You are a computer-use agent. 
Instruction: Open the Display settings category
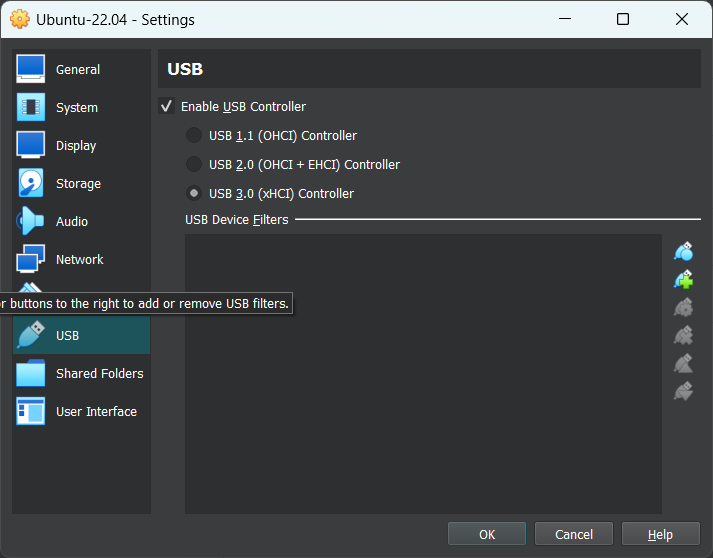tap(81, 146)
